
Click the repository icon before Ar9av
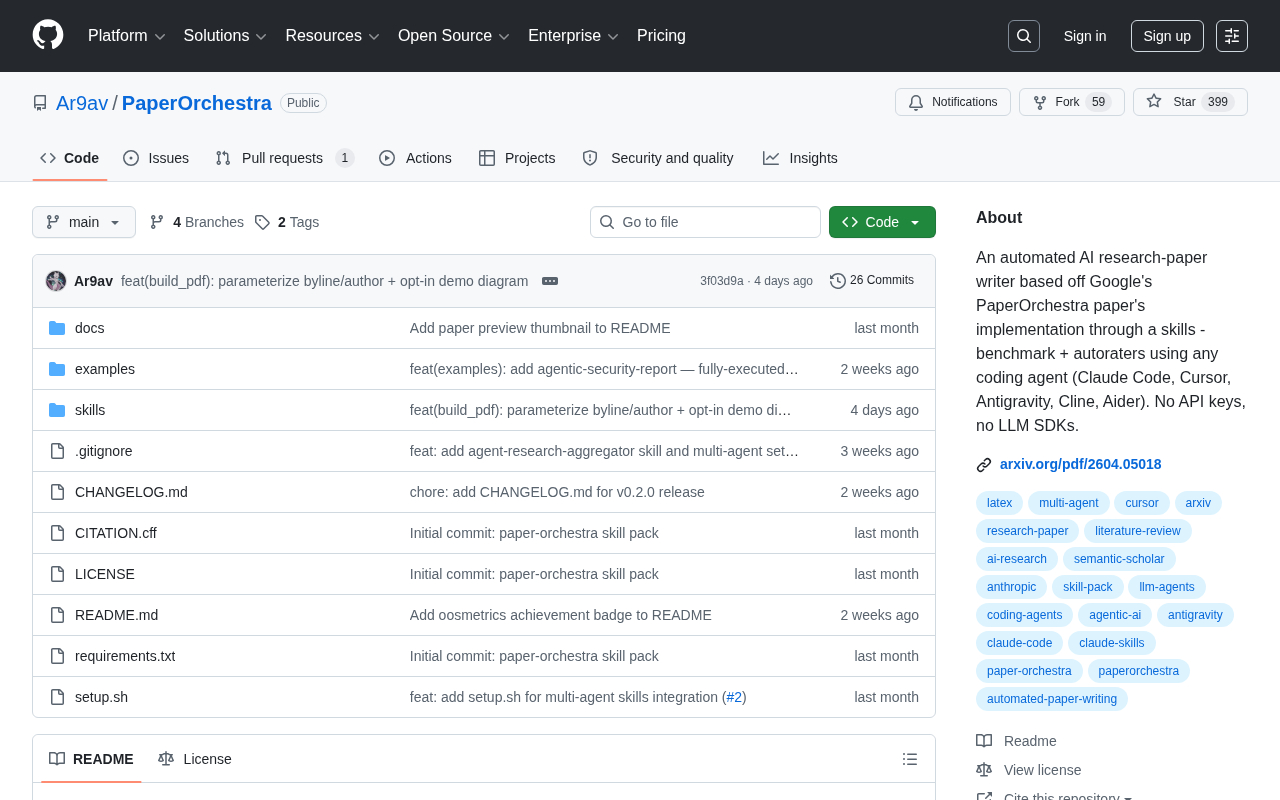[x=40, y=103]
